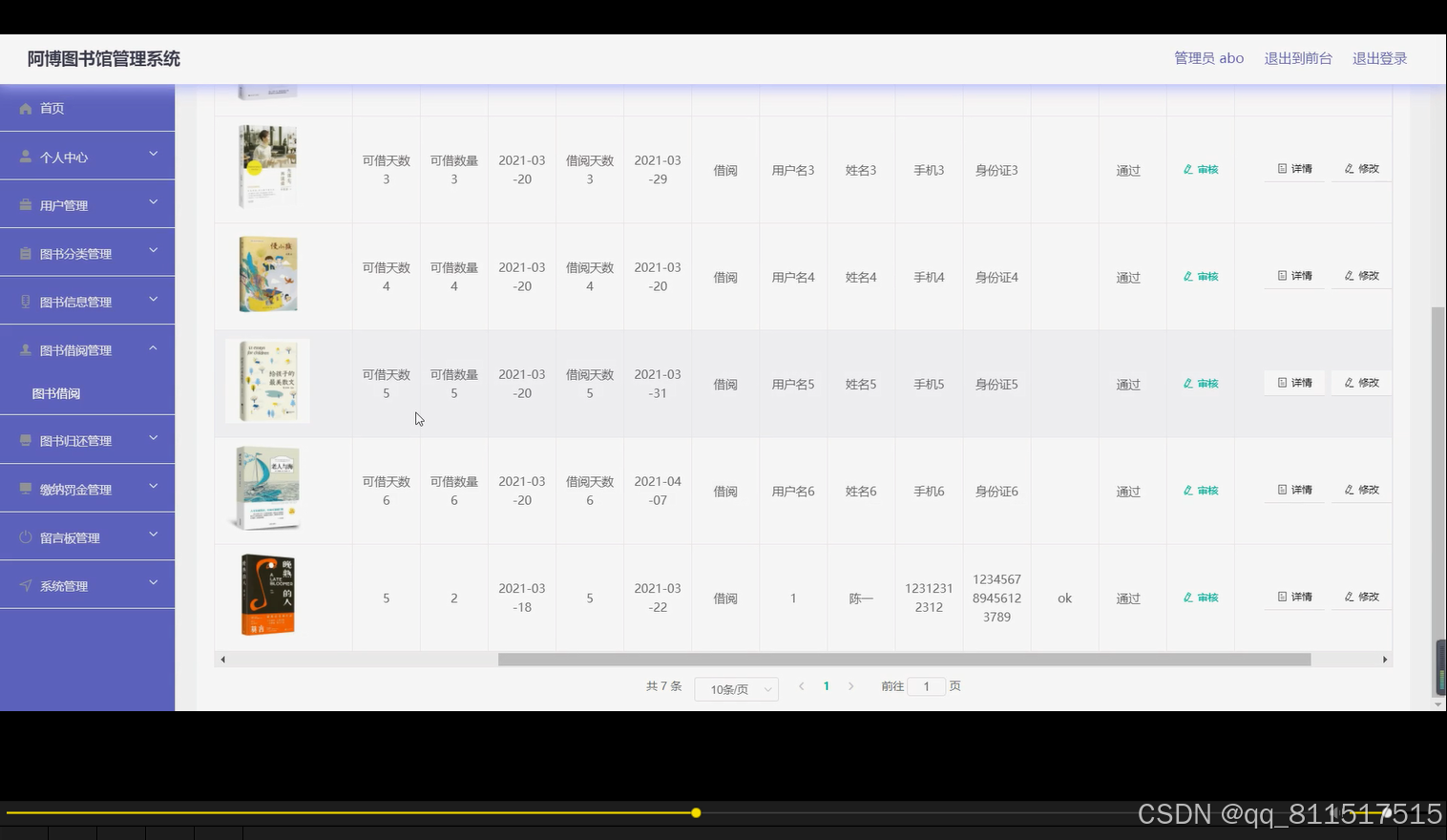Click the 管理员 abo account link
The width and height of the screenshot is (1447, 840).
[1208, 58]
